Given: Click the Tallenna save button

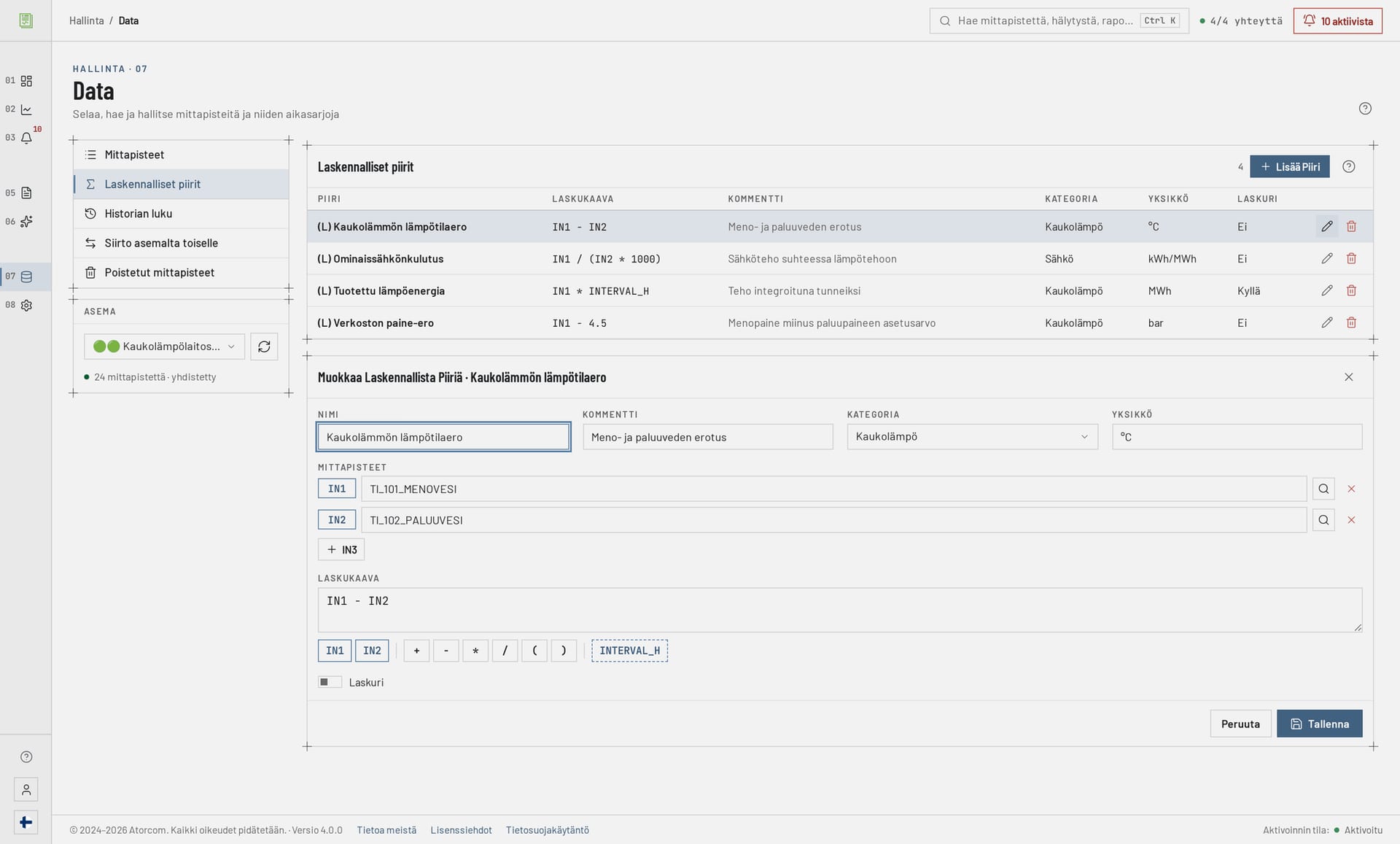Looking at the screenshot, I should pos(1319,724).
